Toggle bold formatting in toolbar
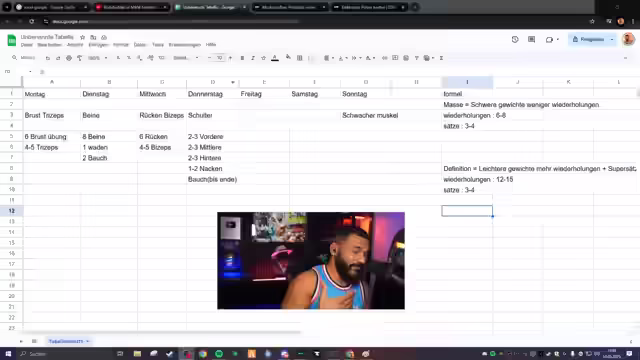This screenshot has width=640, height=360. 242,58
